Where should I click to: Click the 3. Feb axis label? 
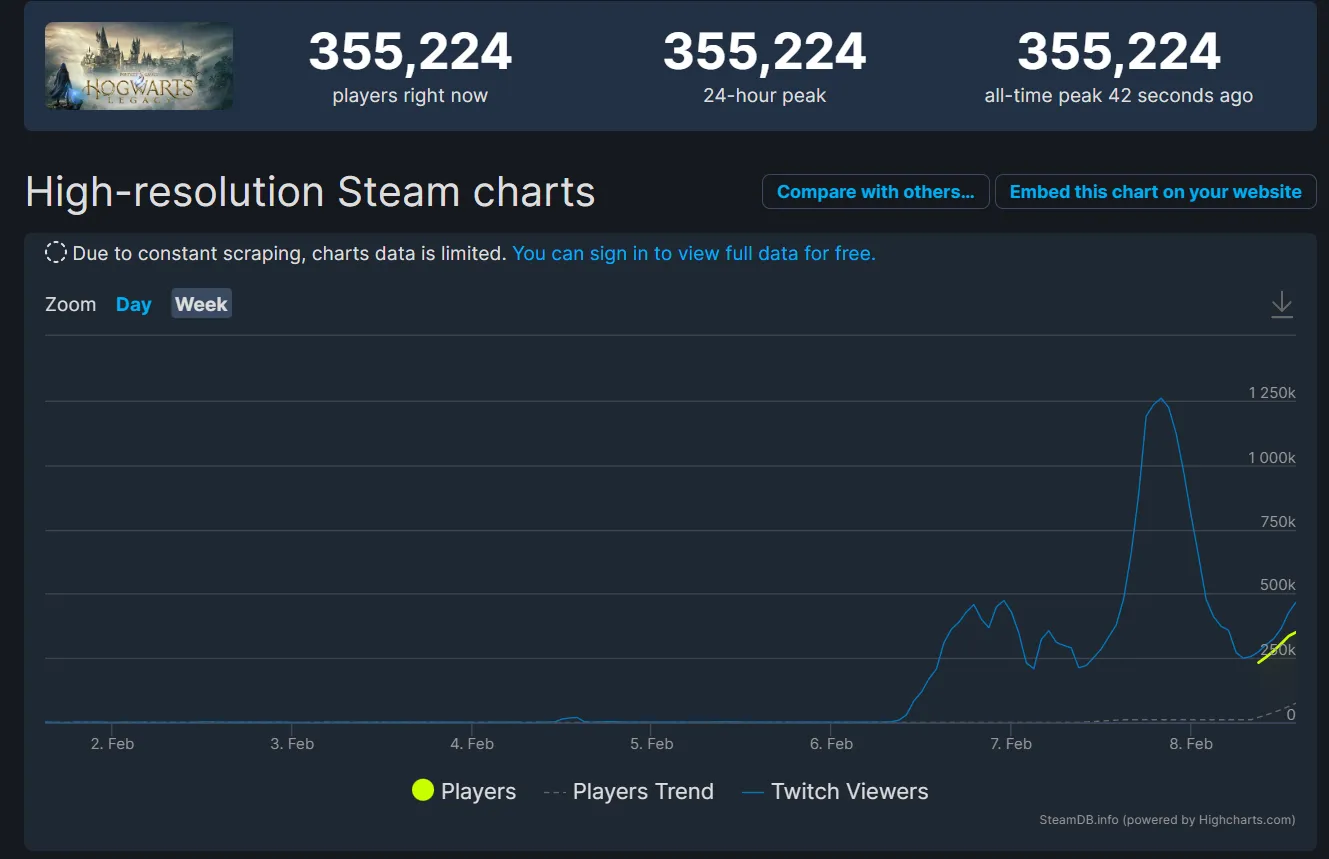coord(292,743)
